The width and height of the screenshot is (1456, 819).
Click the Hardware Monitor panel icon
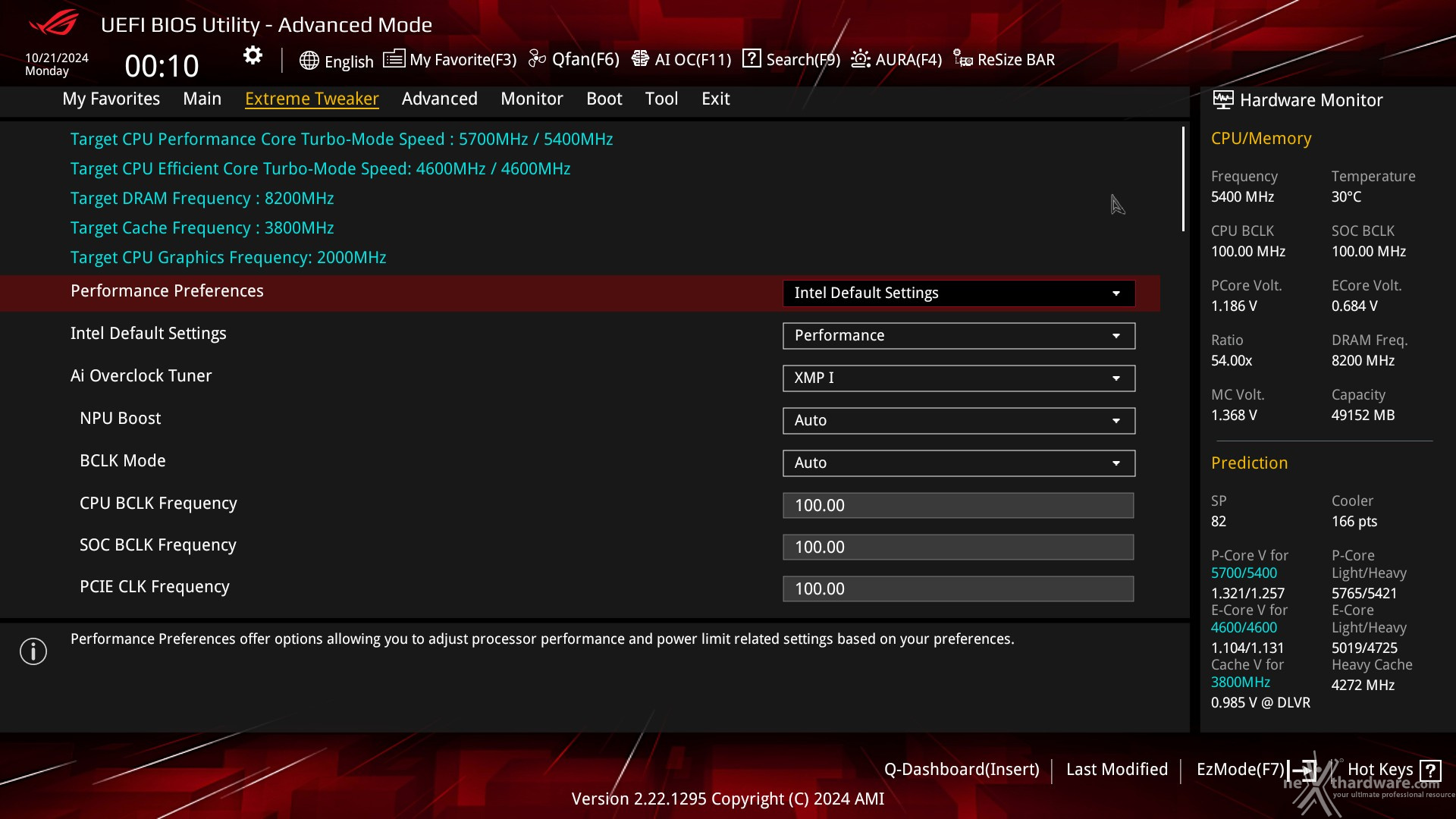[1223, 99]
